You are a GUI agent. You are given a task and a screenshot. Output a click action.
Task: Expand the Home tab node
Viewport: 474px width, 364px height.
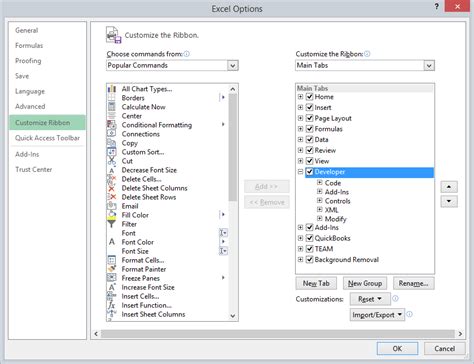tap(300, 97)
